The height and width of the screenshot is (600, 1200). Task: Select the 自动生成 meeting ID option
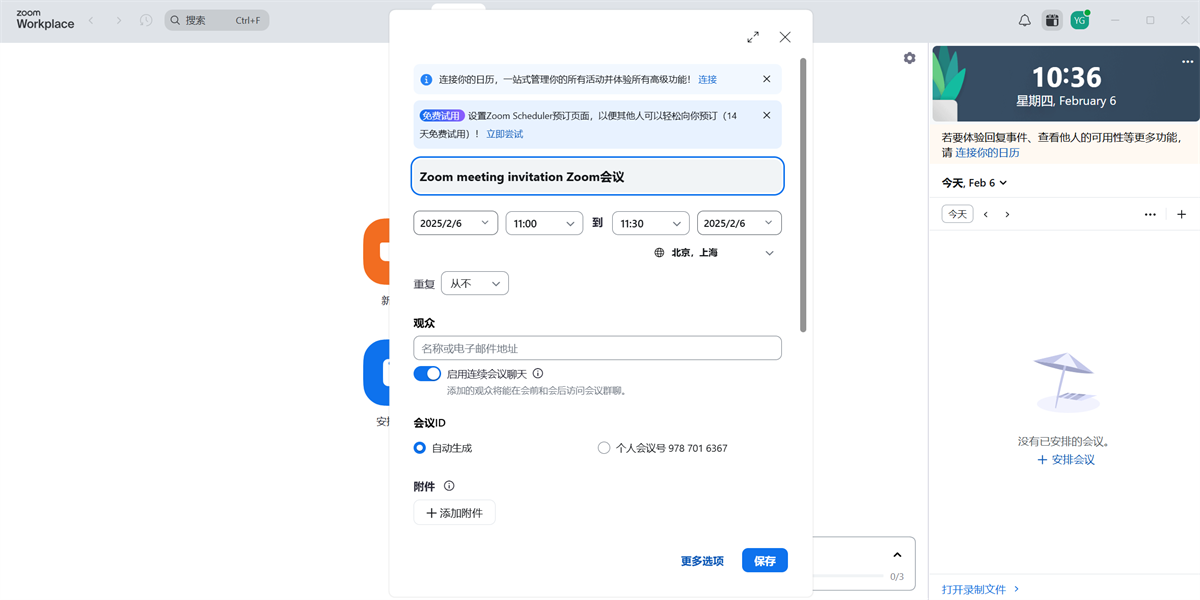tap(420, 448)
